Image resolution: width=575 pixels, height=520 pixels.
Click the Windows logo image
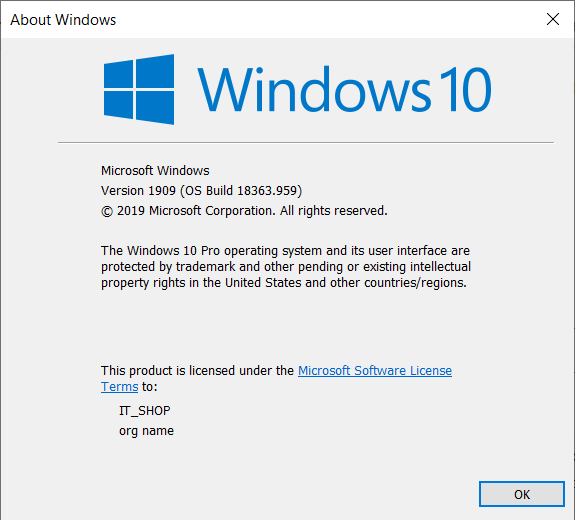(139, 89)
